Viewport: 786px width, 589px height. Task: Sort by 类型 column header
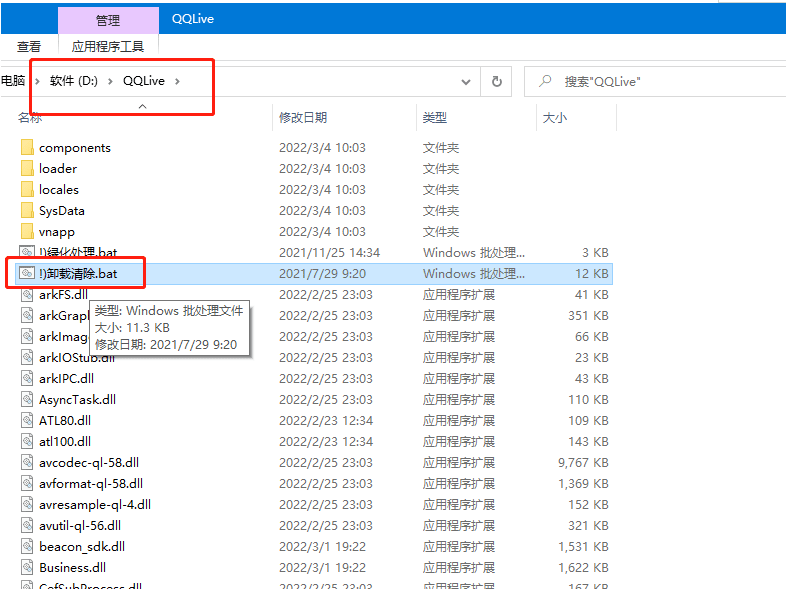(435, 118)
